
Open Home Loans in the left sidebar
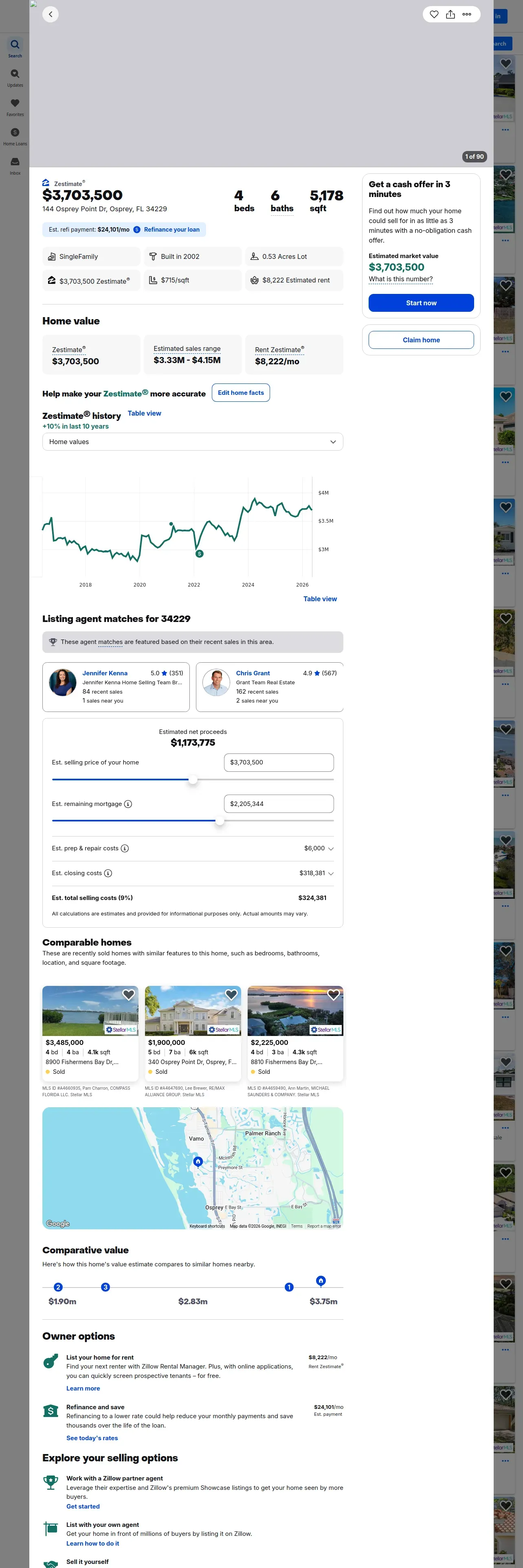click(15, 136)
